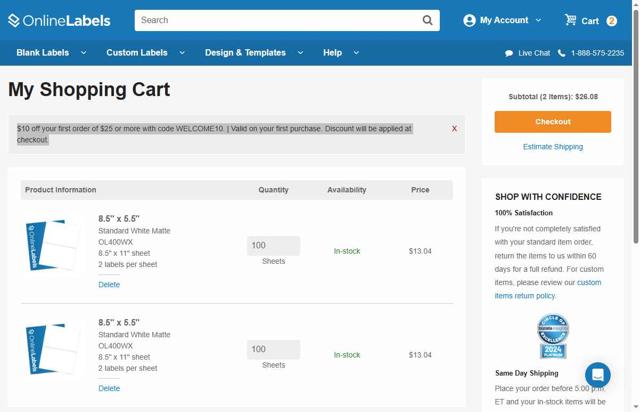Open the Design & Templates menu
The height and width of the screenshot is (412, 640).
click(245, 53)
